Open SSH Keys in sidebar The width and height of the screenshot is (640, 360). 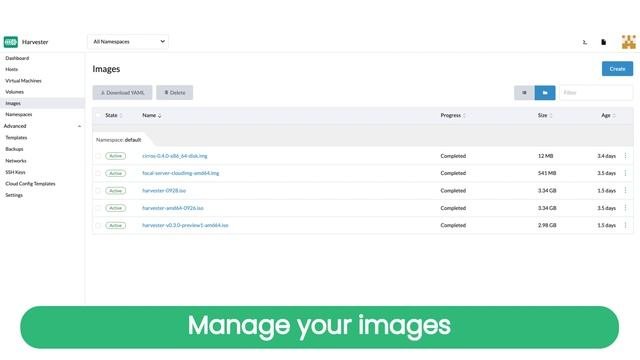point(15,172)
